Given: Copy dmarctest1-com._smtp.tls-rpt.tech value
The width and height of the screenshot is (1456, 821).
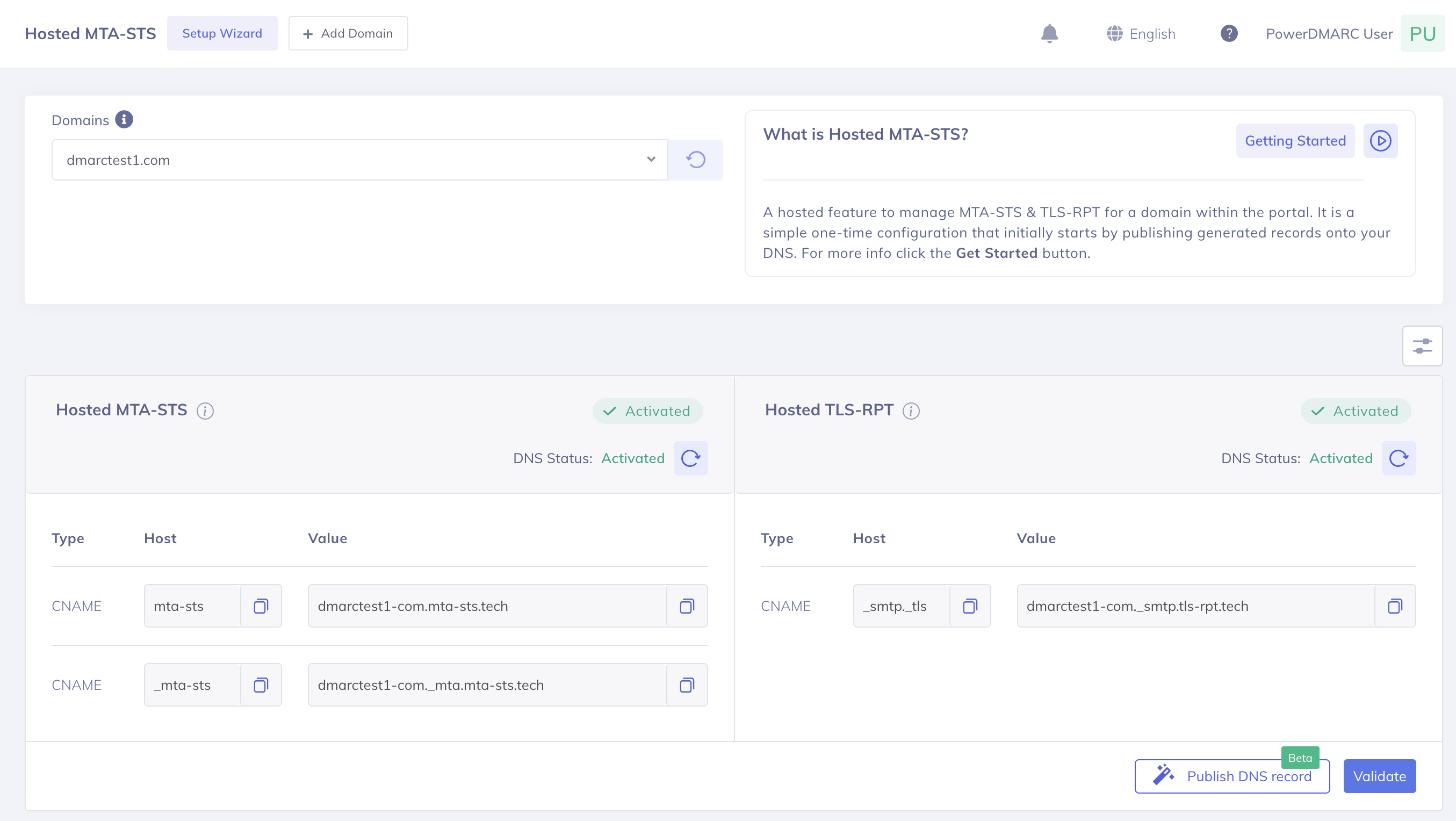Looking at the screenshot, I should click(x=1395, y=606).
